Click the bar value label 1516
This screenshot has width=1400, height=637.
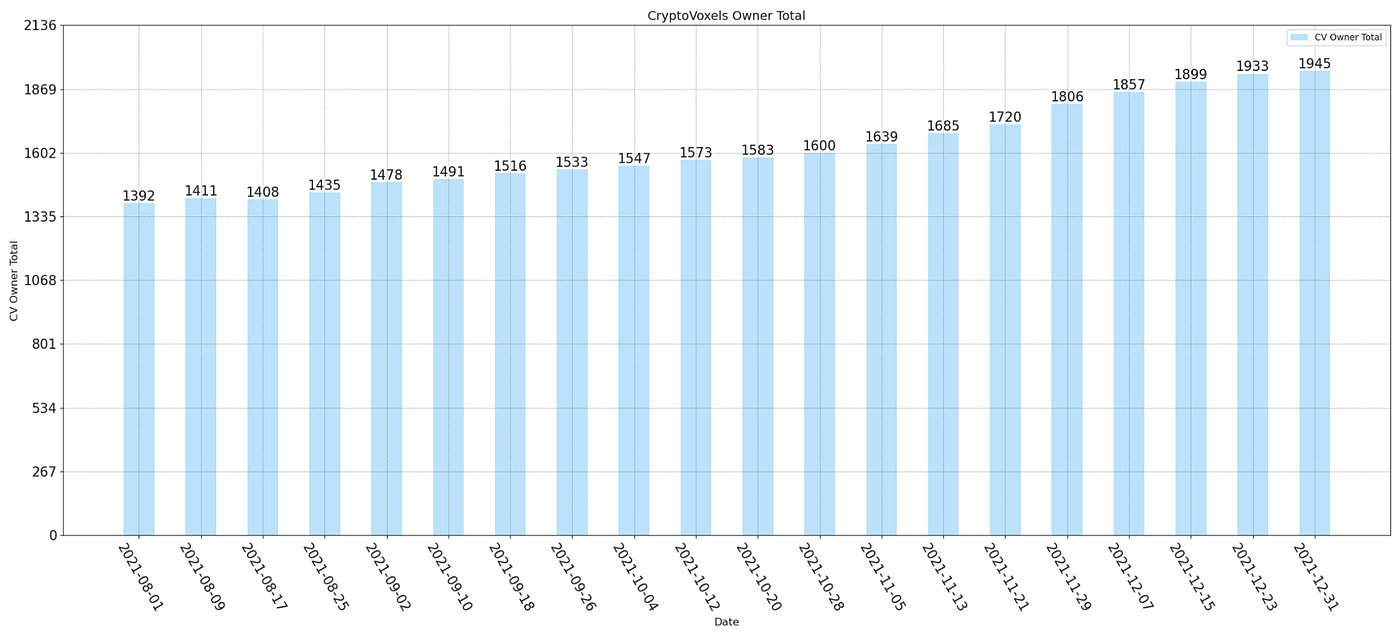coord(510,166)
